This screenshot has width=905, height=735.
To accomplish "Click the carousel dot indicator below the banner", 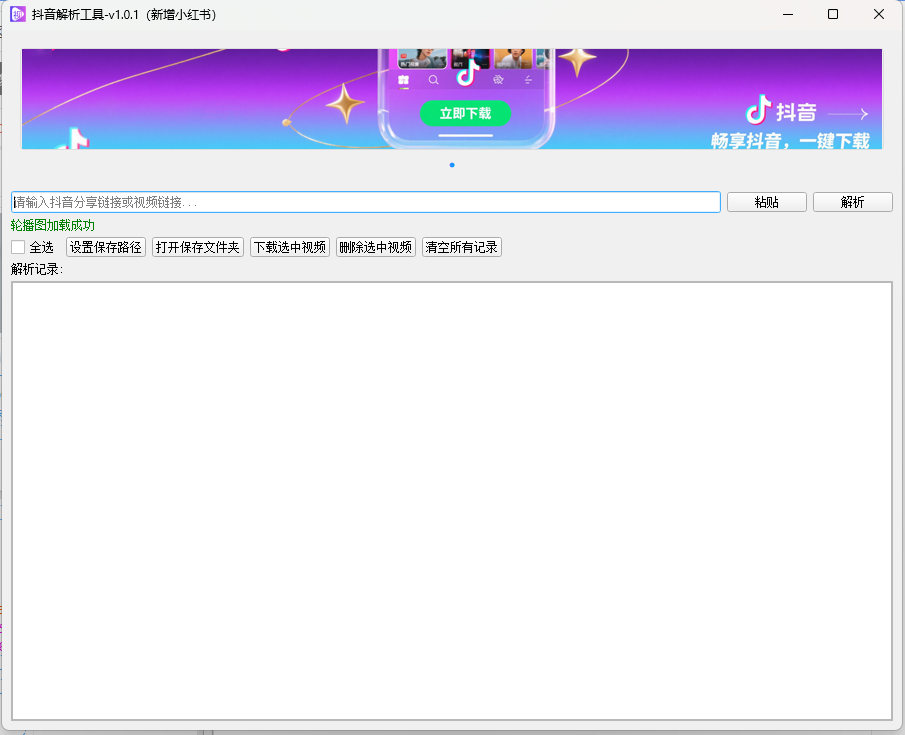I will (x=451, y=164).
